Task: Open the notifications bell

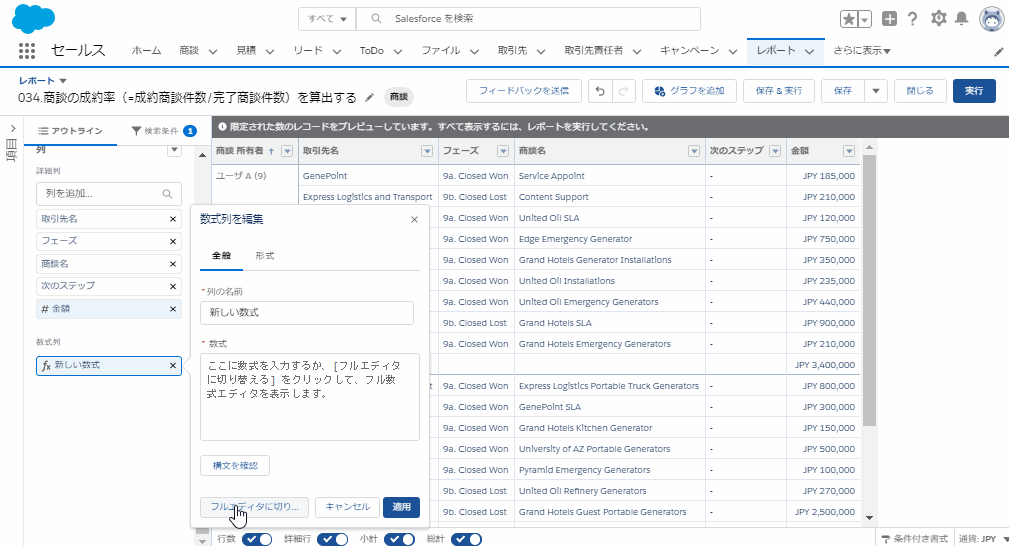Action: coord(961,19)
